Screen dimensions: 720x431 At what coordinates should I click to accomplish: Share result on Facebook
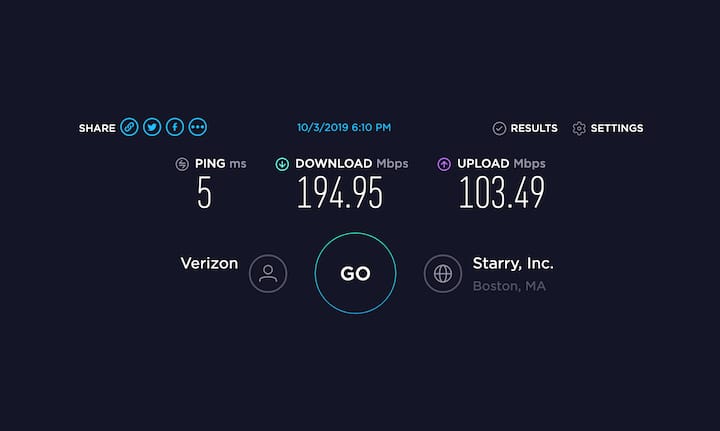tap(175, 127)
